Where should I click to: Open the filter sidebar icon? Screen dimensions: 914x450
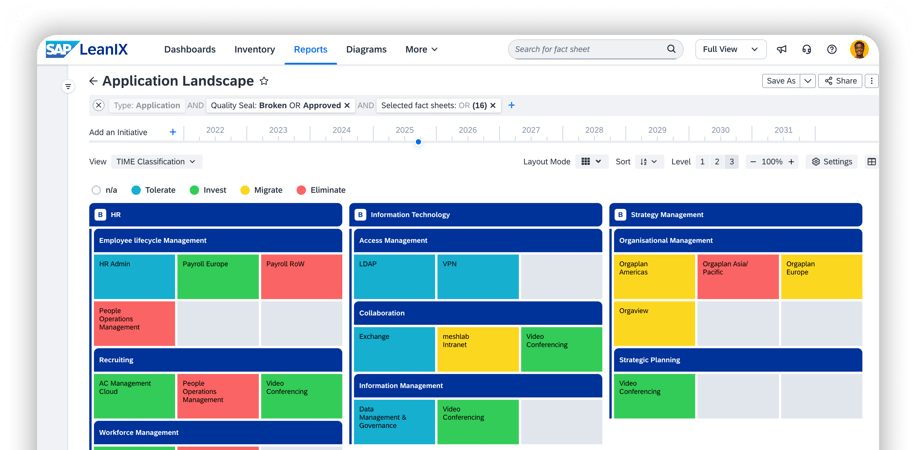pyautogui.click(x=68, y=87)
